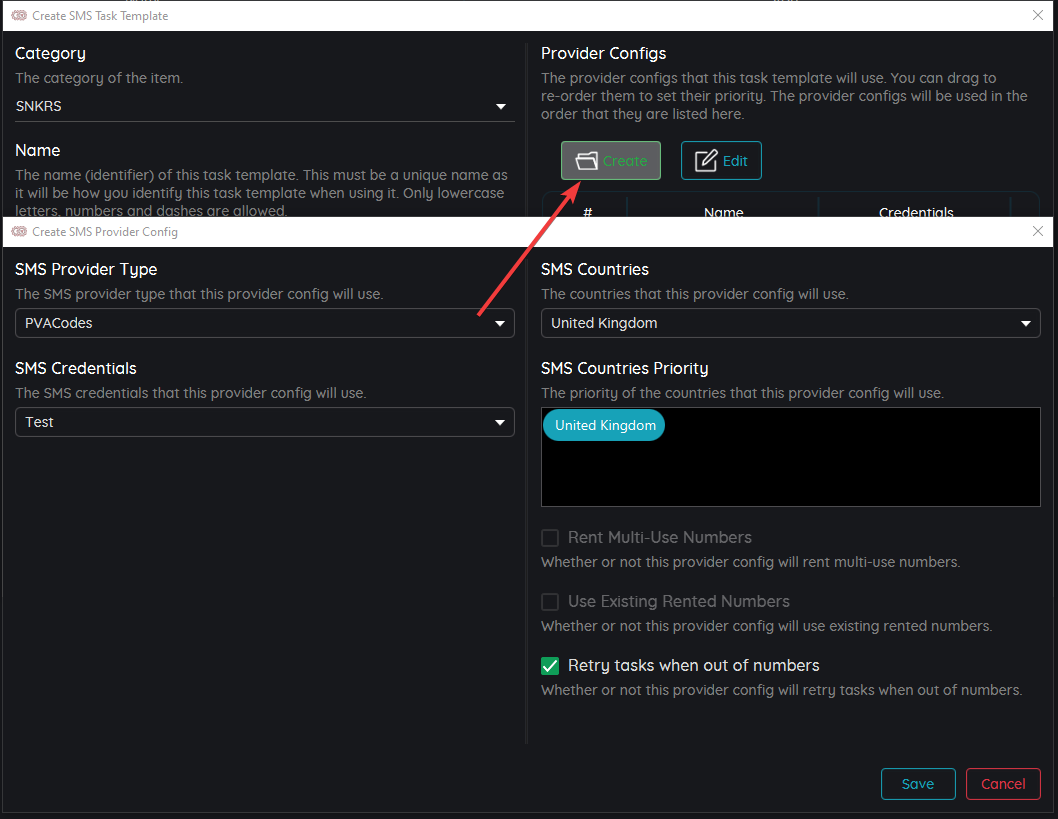
Task: Close the Create SMS Provider Config dialog
Action: (1037, 231)
